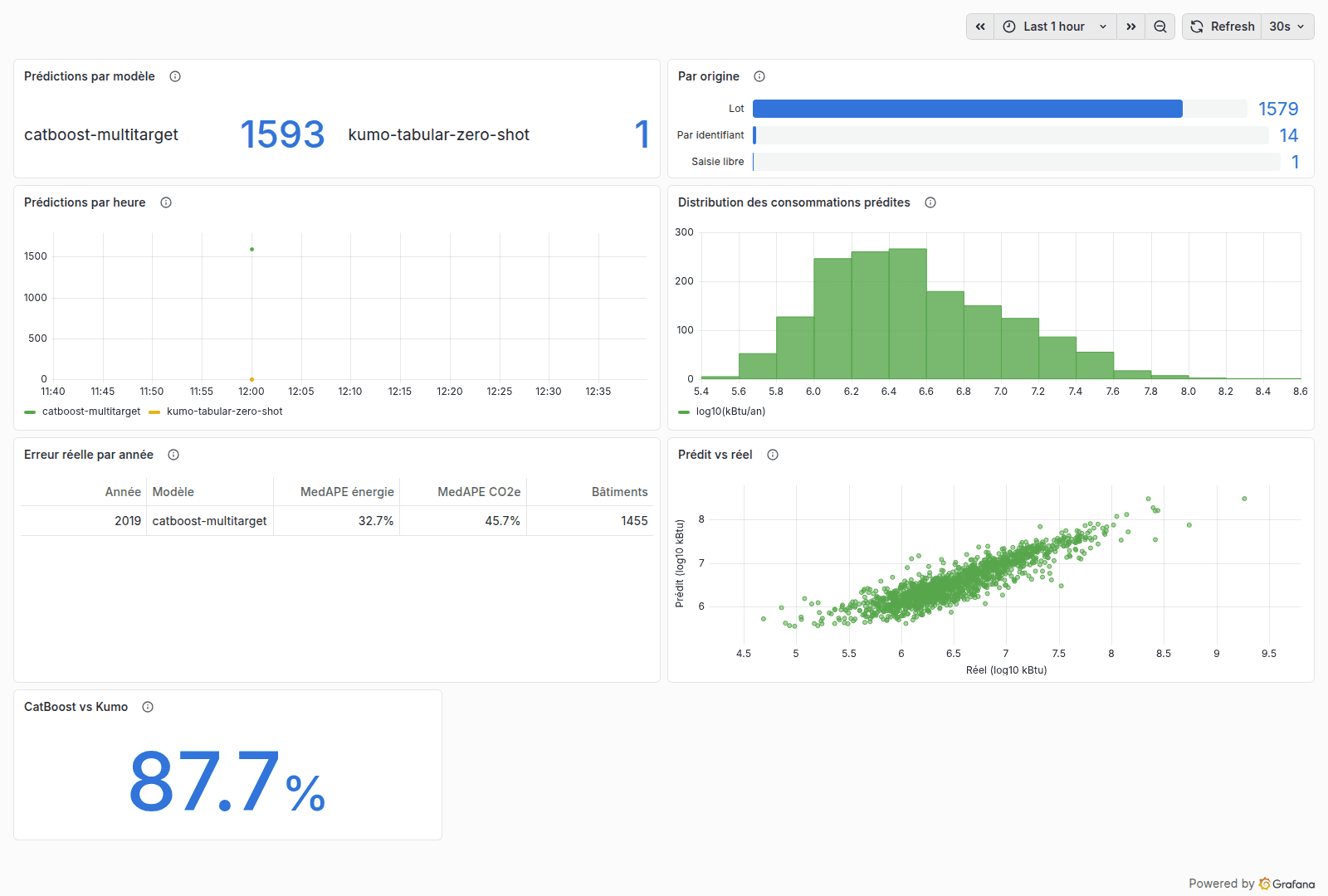Click the Erreur réelle par année title

(89, 455)
